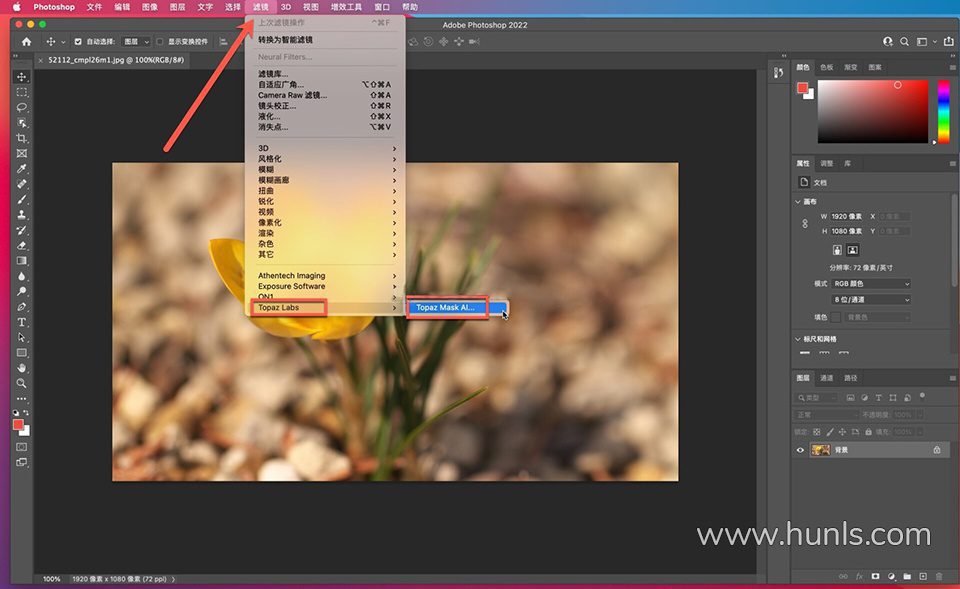Toggle the 自动选择 checkbox
960x589 pixels.
pos(78,42)
